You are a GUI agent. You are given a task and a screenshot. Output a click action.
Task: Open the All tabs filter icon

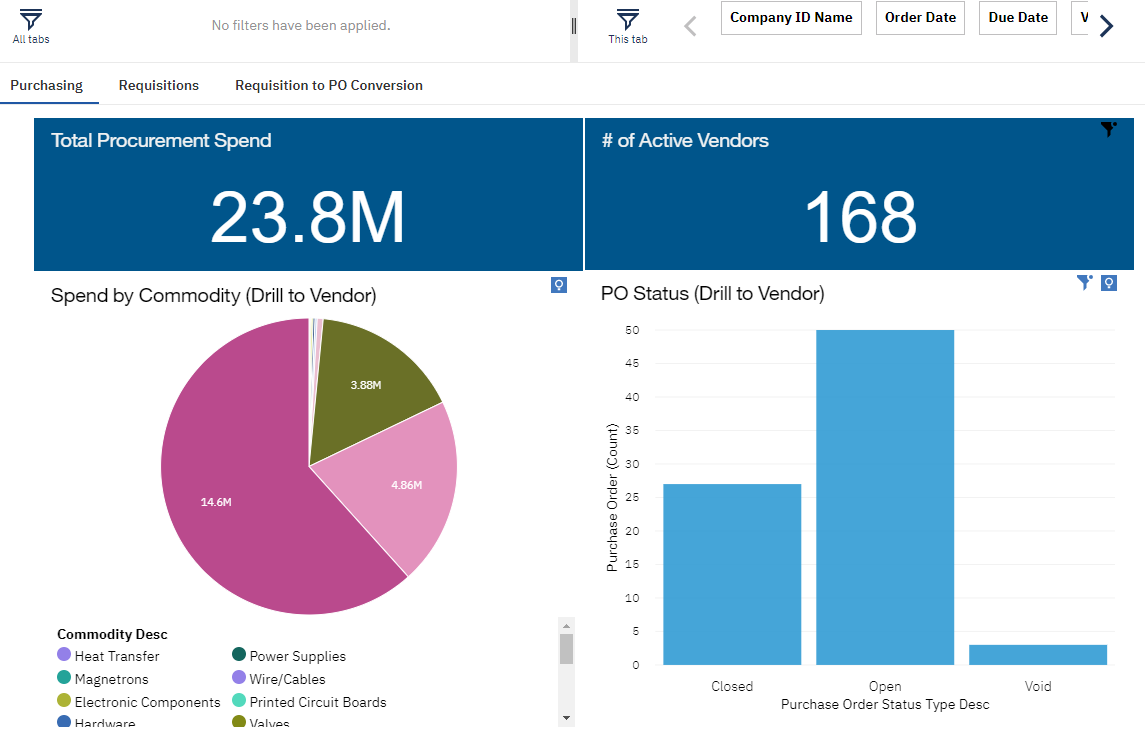coord(31,20)
